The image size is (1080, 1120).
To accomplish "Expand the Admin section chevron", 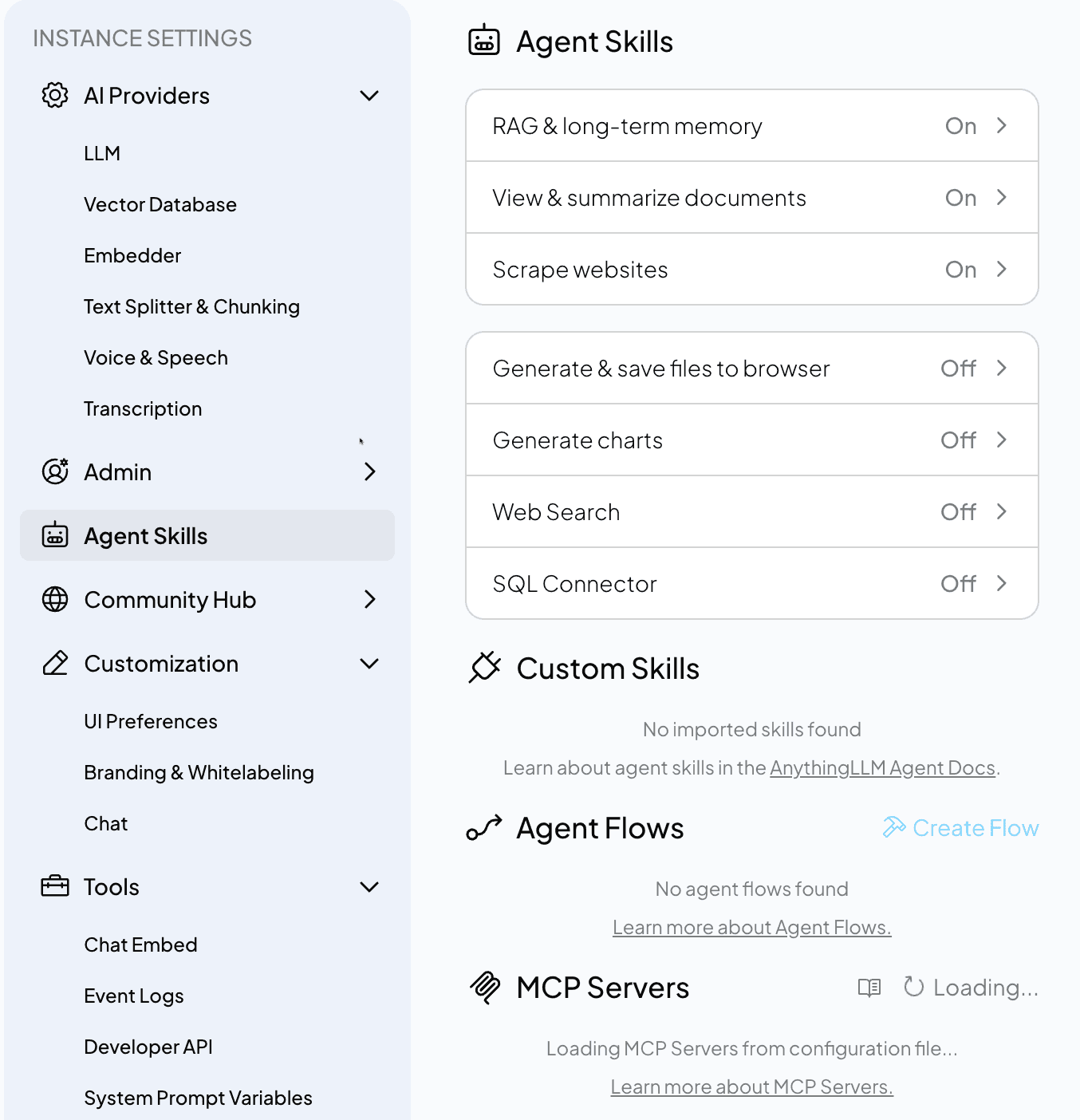I will pos(369,471).
